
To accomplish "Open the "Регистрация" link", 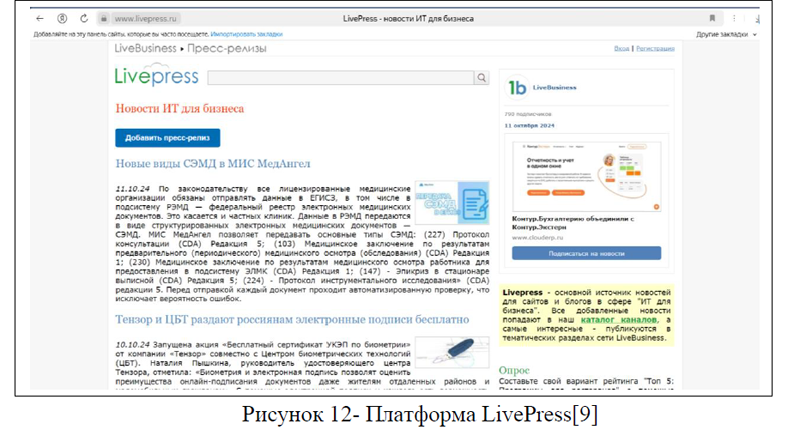I will (655, 48).
